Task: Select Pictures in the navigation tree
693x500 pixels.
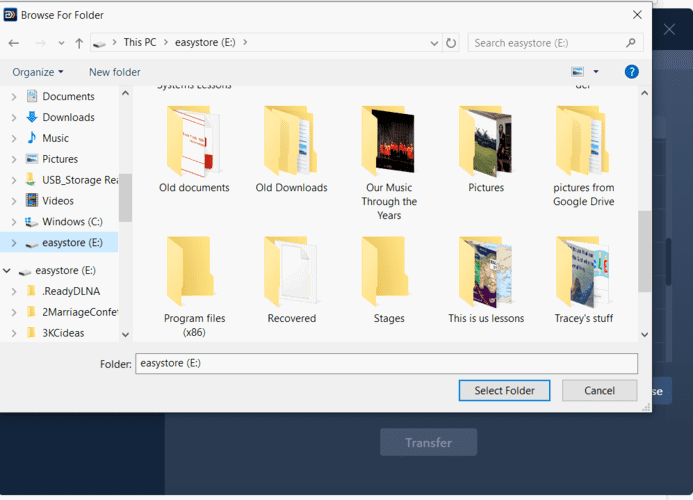Action: click(x=60, y=159)
